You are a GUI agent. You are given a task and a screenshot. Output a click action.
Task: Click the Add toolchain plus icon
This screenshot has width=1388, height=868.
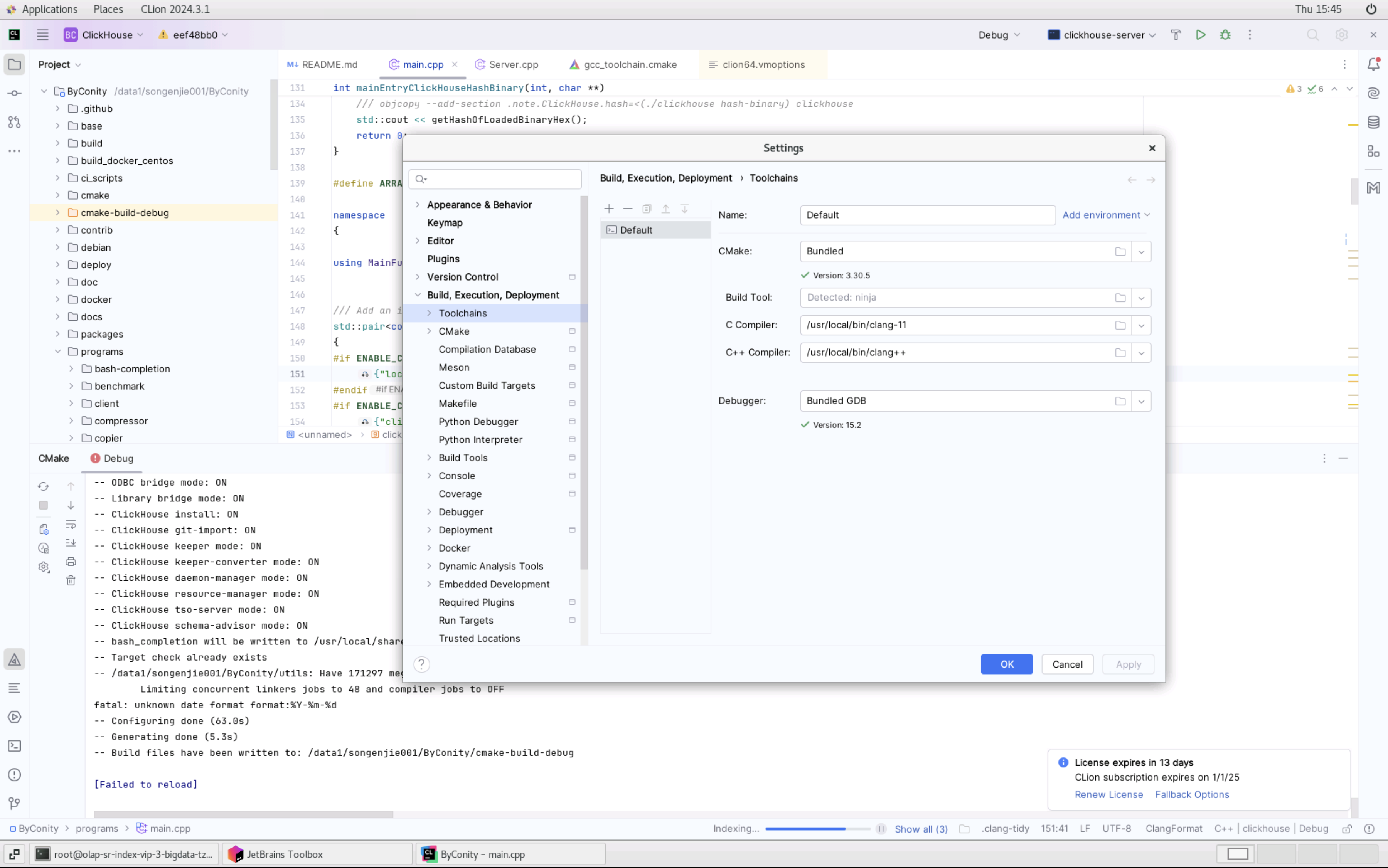(x=609, y=209)
